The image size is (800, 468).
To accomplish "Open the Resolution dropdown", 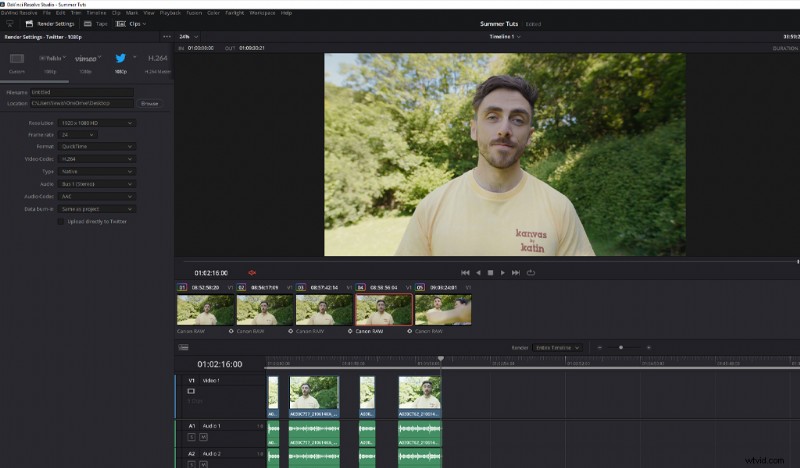I will pyautogui.click(x=96, y=123).
